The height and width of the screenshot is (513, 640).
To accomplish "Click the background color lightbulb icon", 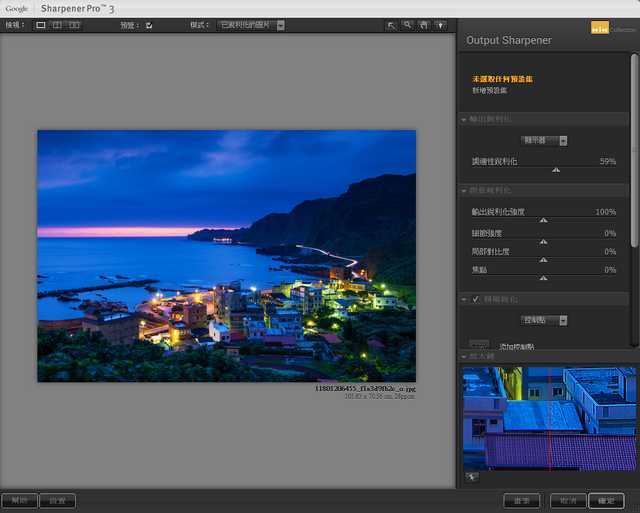I will click(x=440, y=25).
